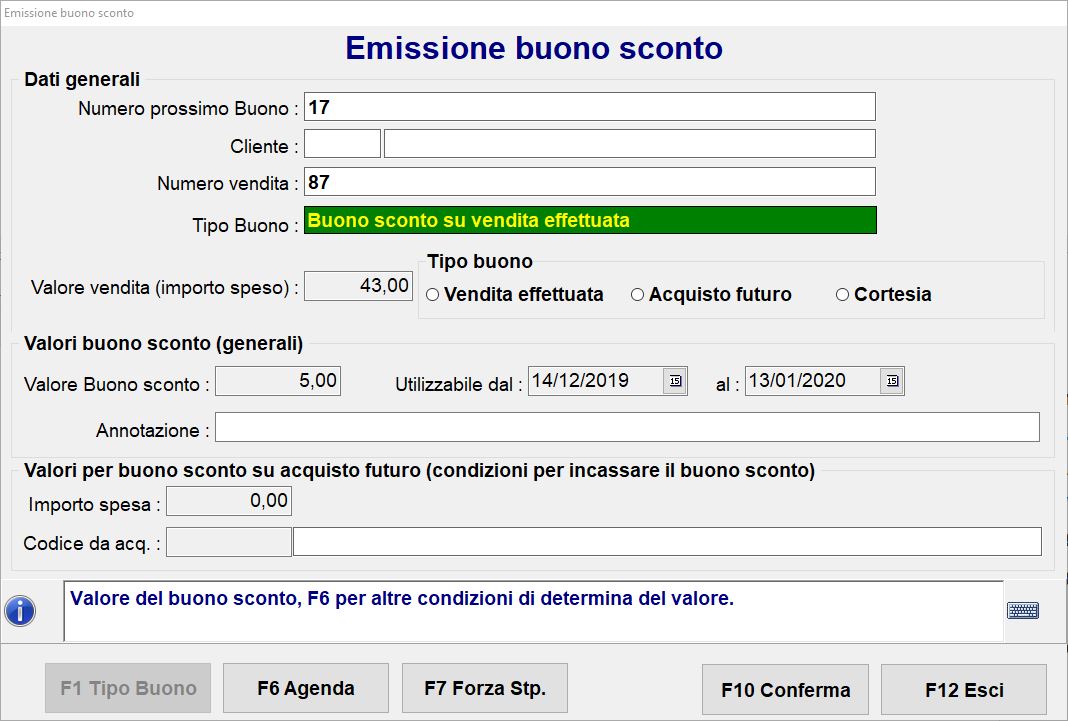Click the Numero prossimo Buono field
1068x721 pixels.
(589, 107)
